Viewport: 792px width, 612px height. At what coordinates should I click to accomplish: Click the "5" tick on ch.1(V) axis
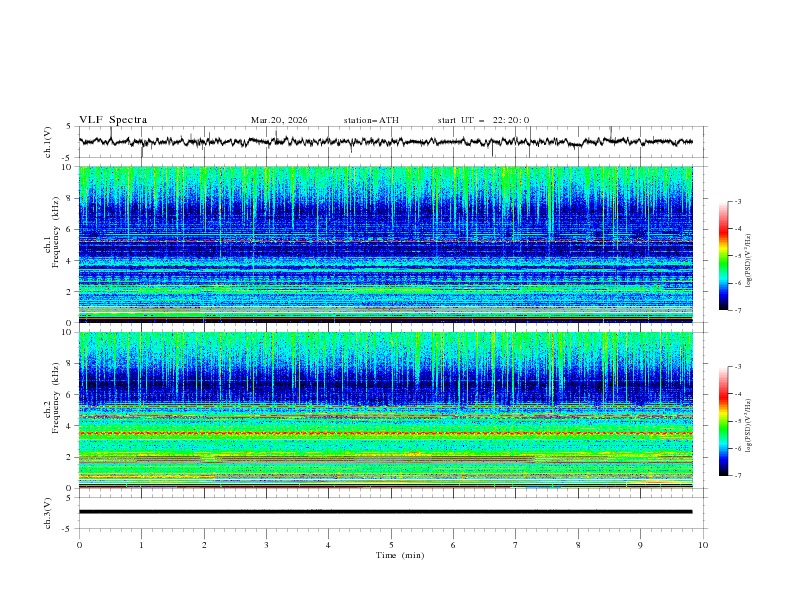(x=70, y=127)
